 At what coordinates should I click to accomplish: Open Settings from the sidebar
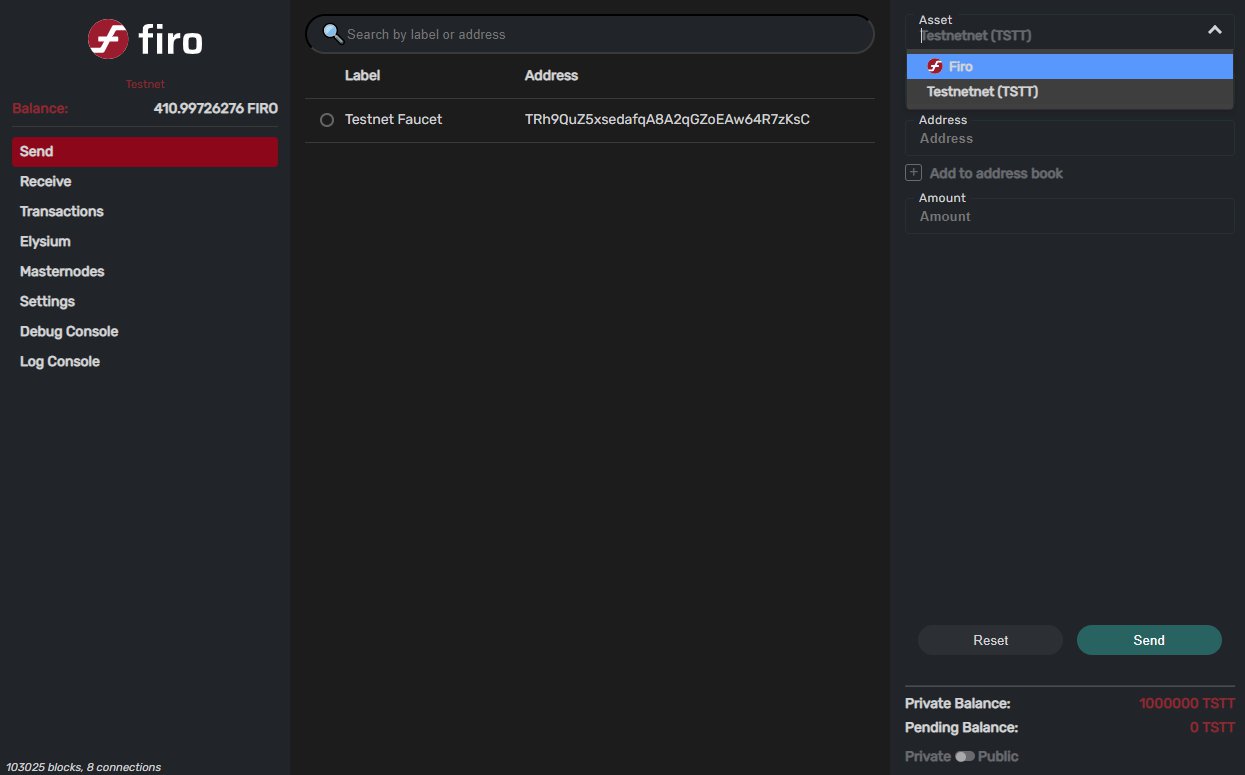pos(145,301)
